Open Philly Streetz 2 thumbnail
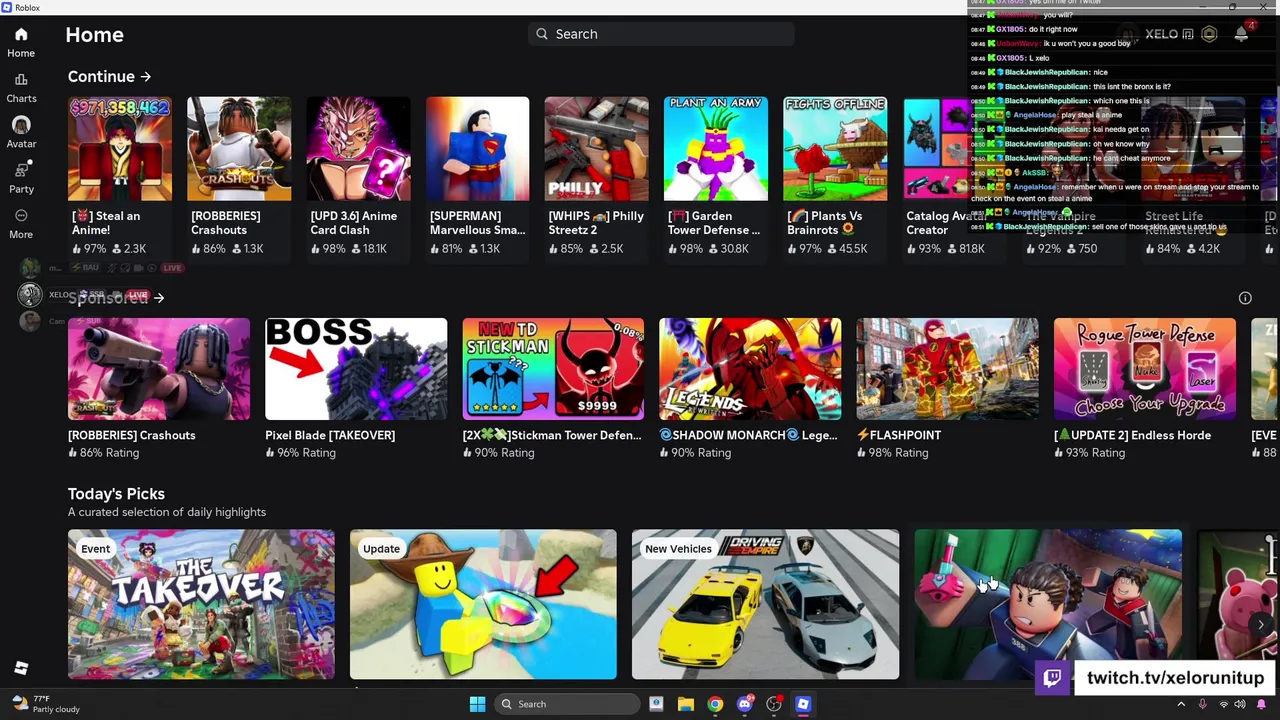This screenshot has height=720, width=1280. pos(597,148)
